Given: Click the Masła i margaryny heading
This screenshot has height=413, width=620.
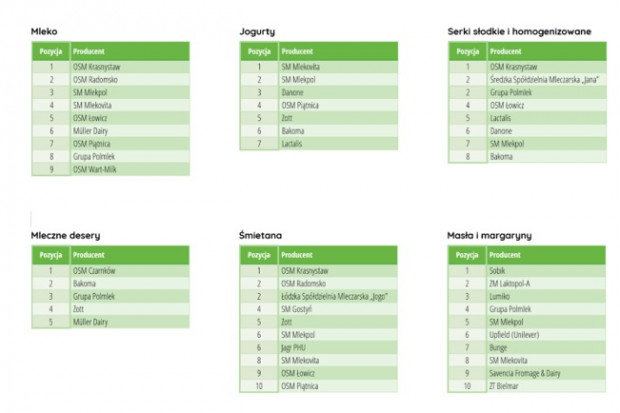Looking at the screenshot, I should 490,236.
